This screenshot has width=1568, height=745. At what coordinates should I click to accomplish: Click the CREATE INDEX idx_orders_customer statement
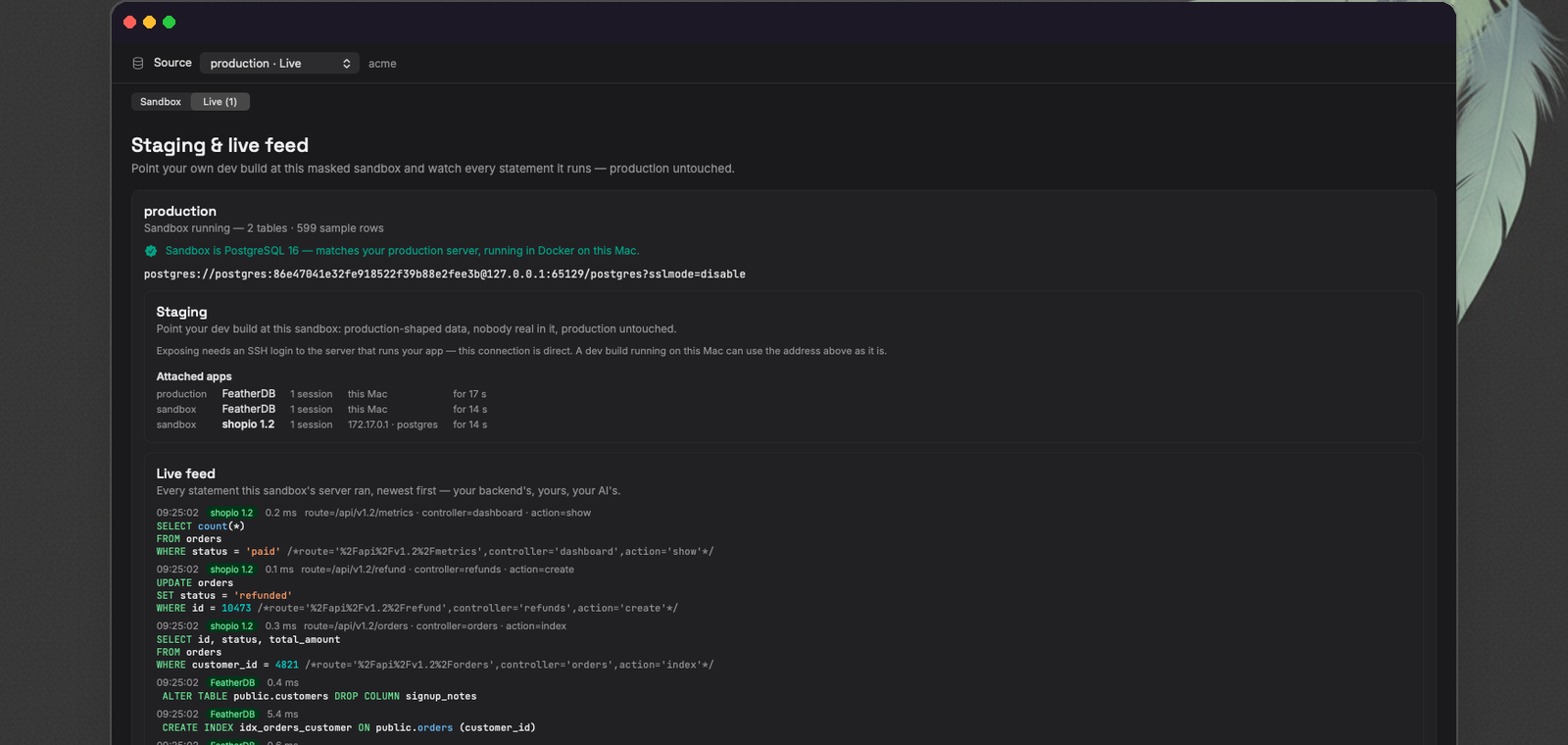(349, 728)
